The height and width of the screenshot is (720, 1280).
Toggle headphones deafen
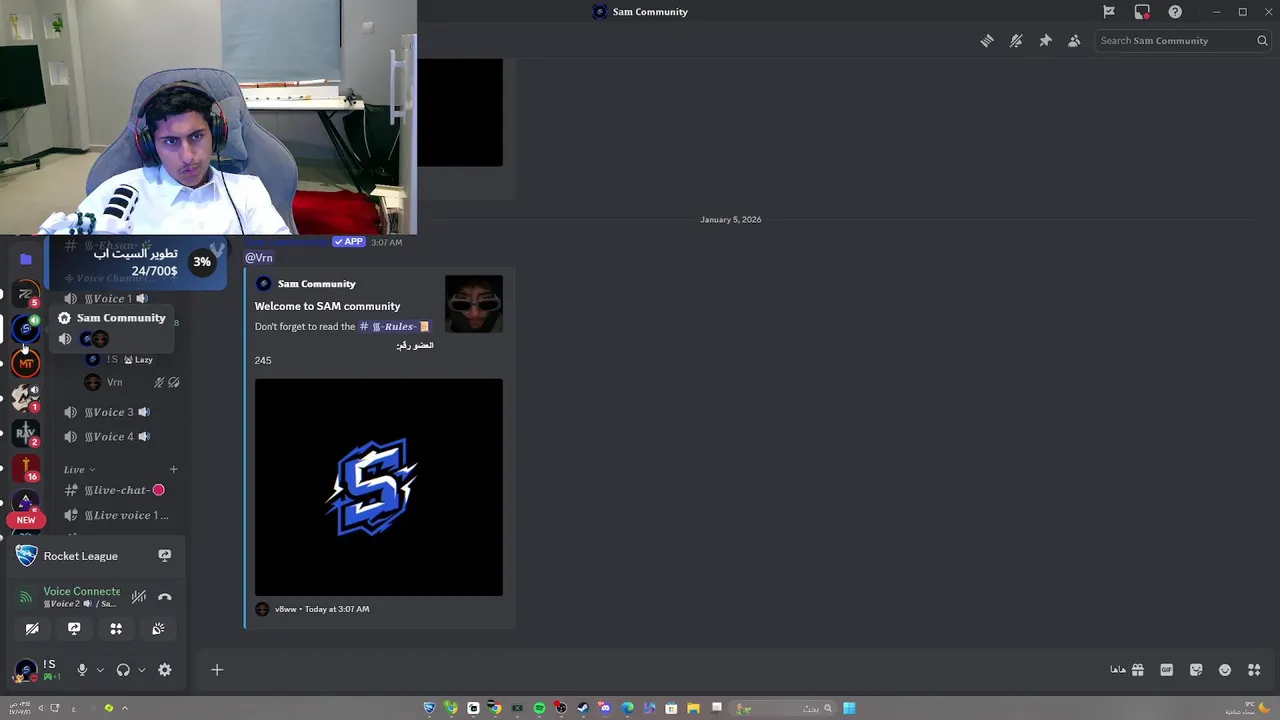click(x=123, y=670)
